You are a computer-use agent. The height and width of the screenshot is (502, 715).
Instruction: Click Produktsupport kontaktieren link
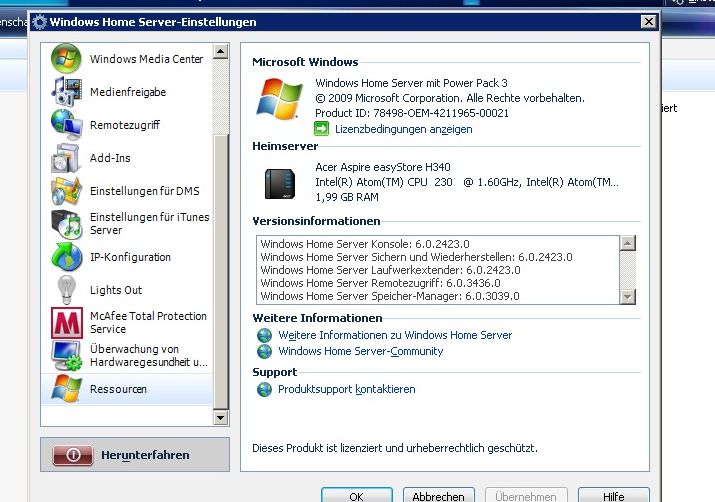click(x=347, y=389)
